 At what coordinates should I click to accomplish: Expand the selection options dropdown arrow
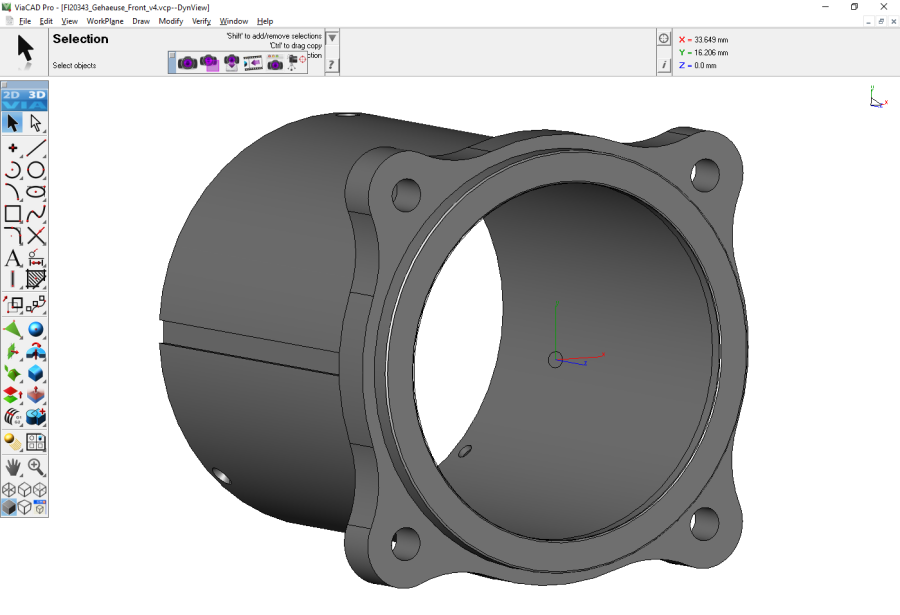coord(332,39)
